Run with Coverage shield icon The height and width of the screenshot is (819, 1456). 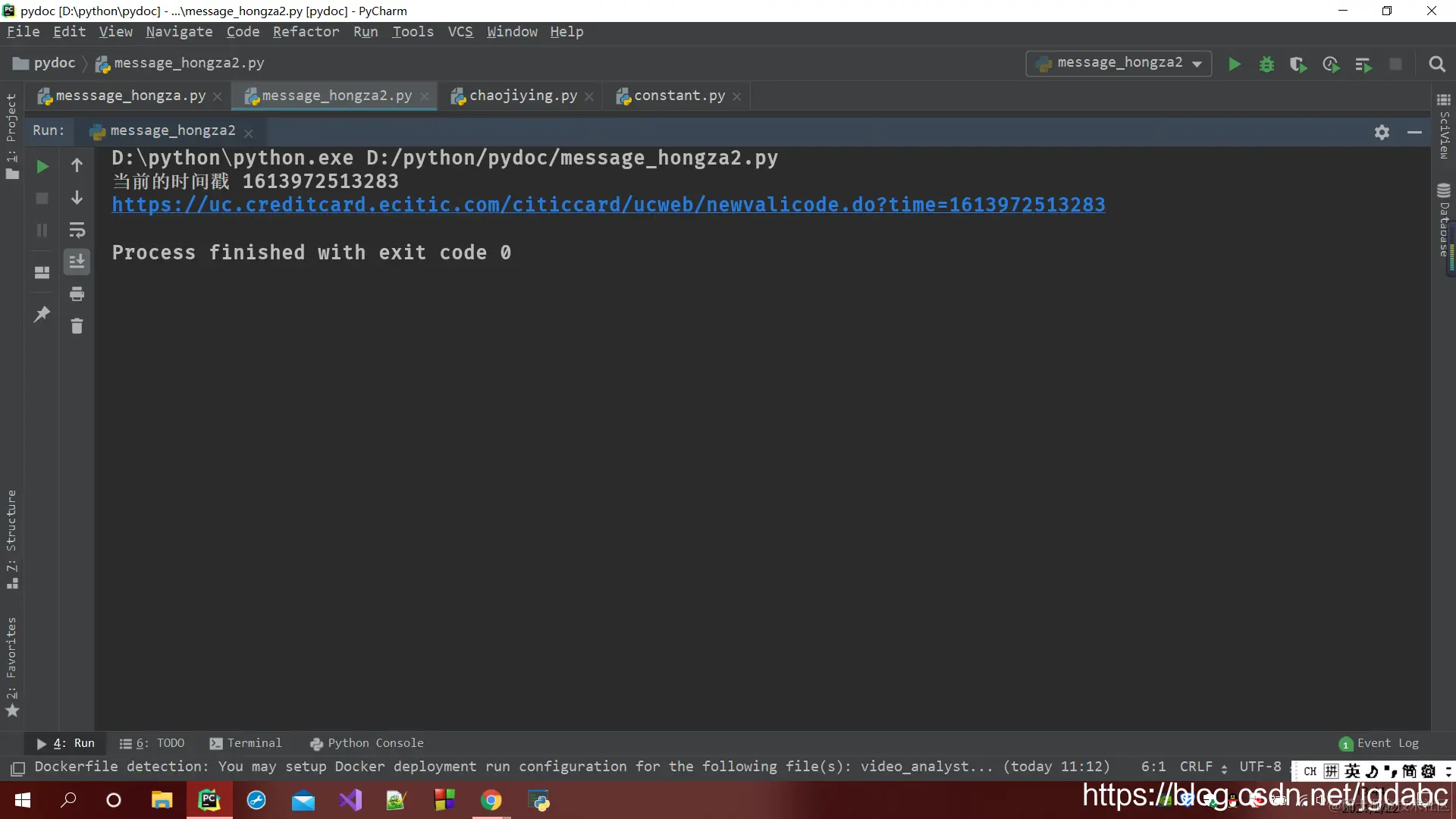click(x=1298, y=64)
